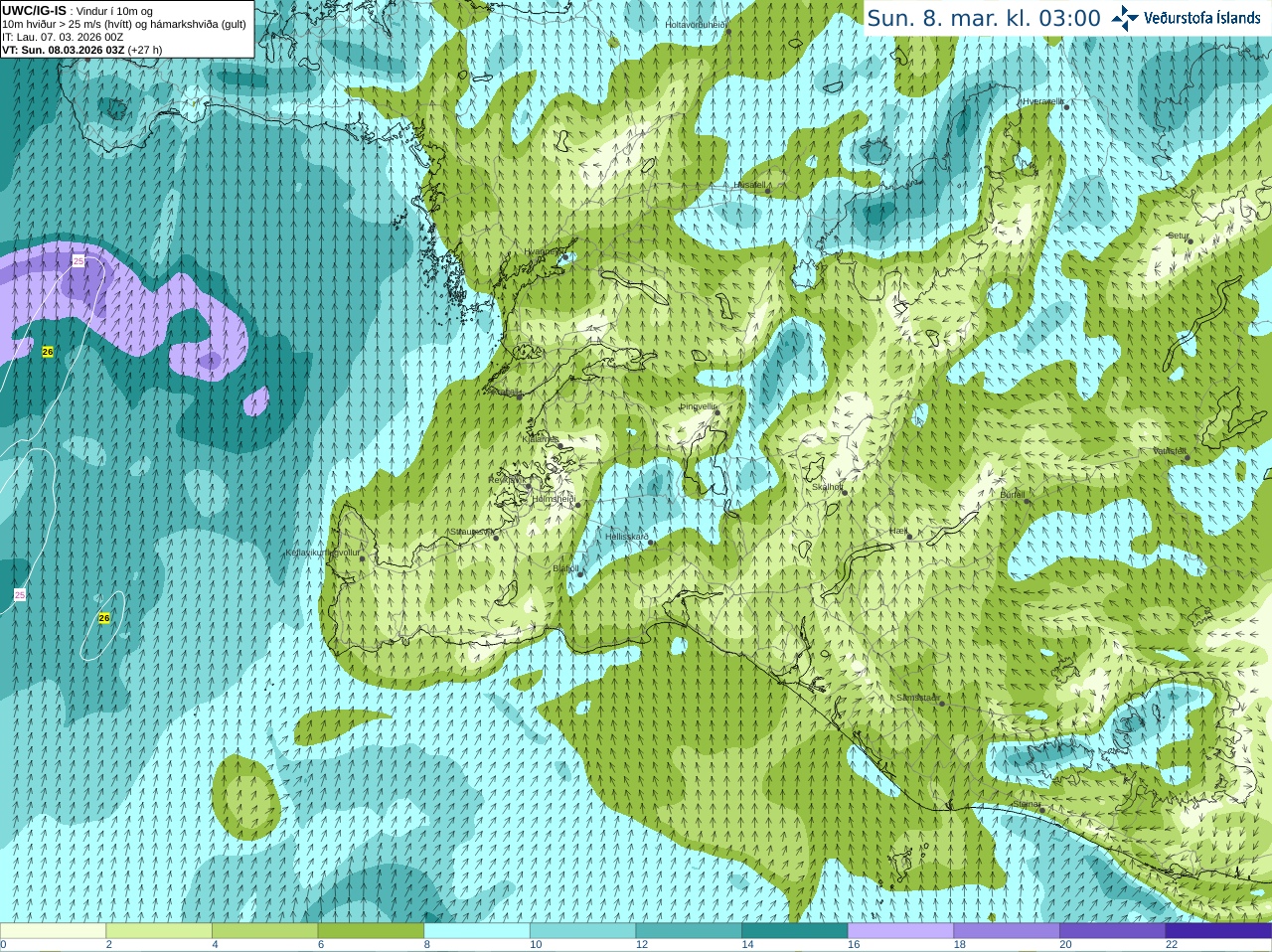Image resolution: width=1272 pixels, height=952 pixels.
Task: Click the yellow 26 label beside the small oval contour
Action: pos(104,618)
